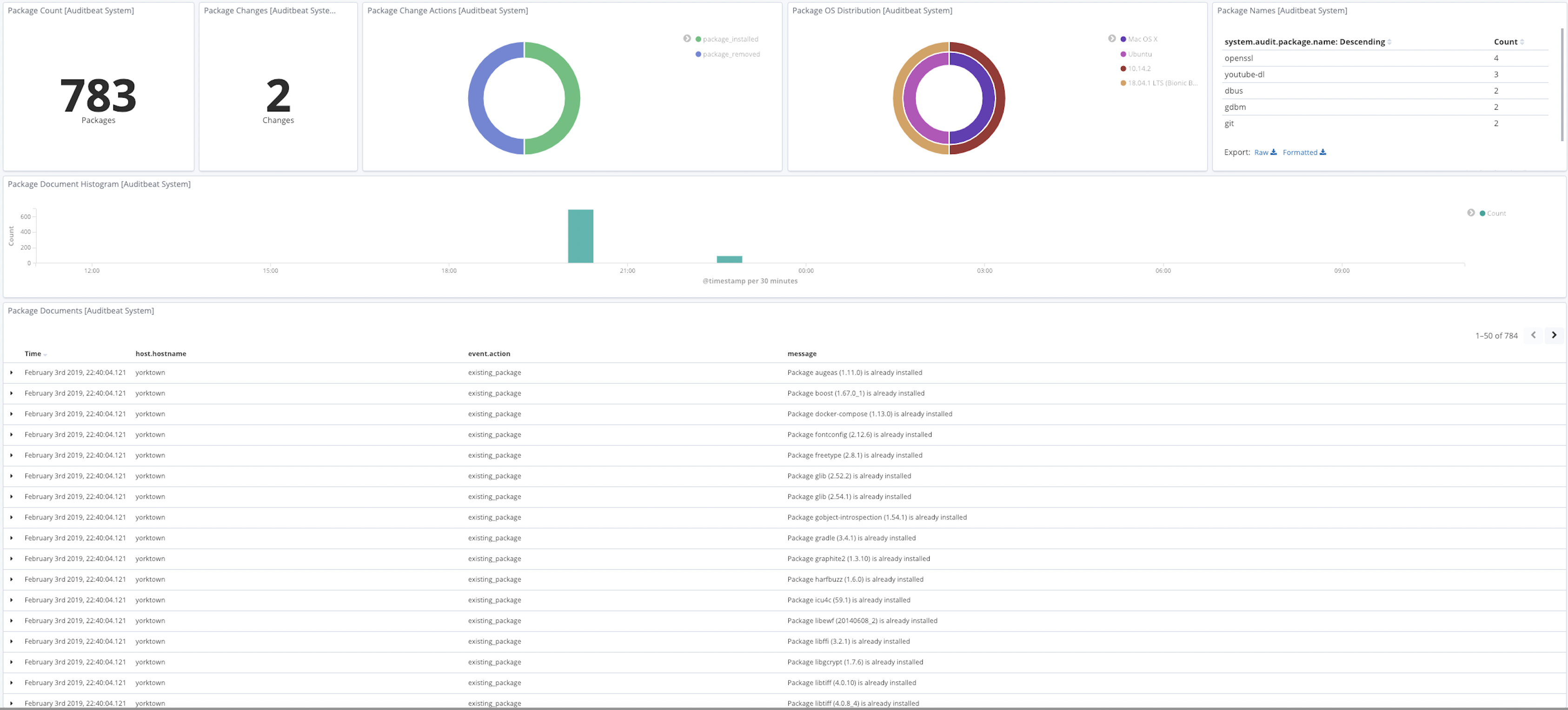The width and height of the screenshot is (1568, 710).
Task: Click the tall histogram bar near 20:00
Action: 581,236
